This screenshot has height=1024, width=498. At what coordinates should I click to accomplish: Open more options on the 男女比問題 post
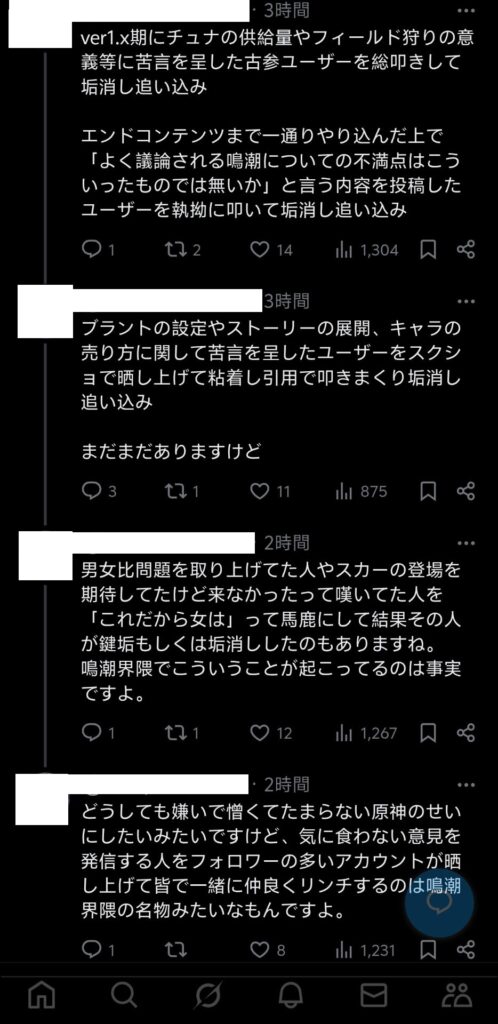pos(466,543)
